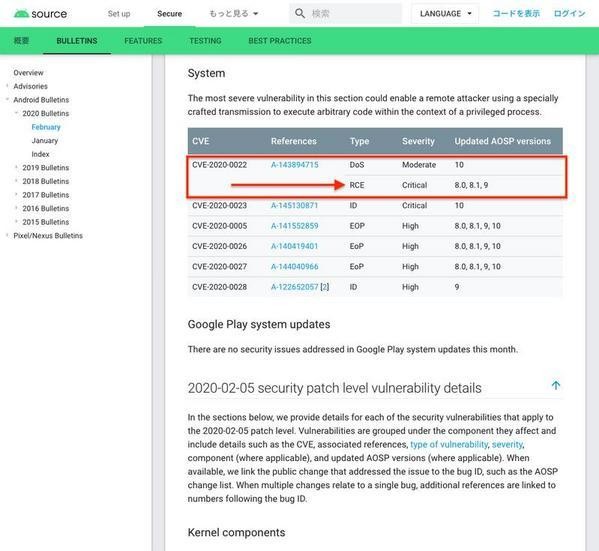Screen dimensions: 599x551
Task: Select January bulletin in sidebar
Action: [45, 141]
